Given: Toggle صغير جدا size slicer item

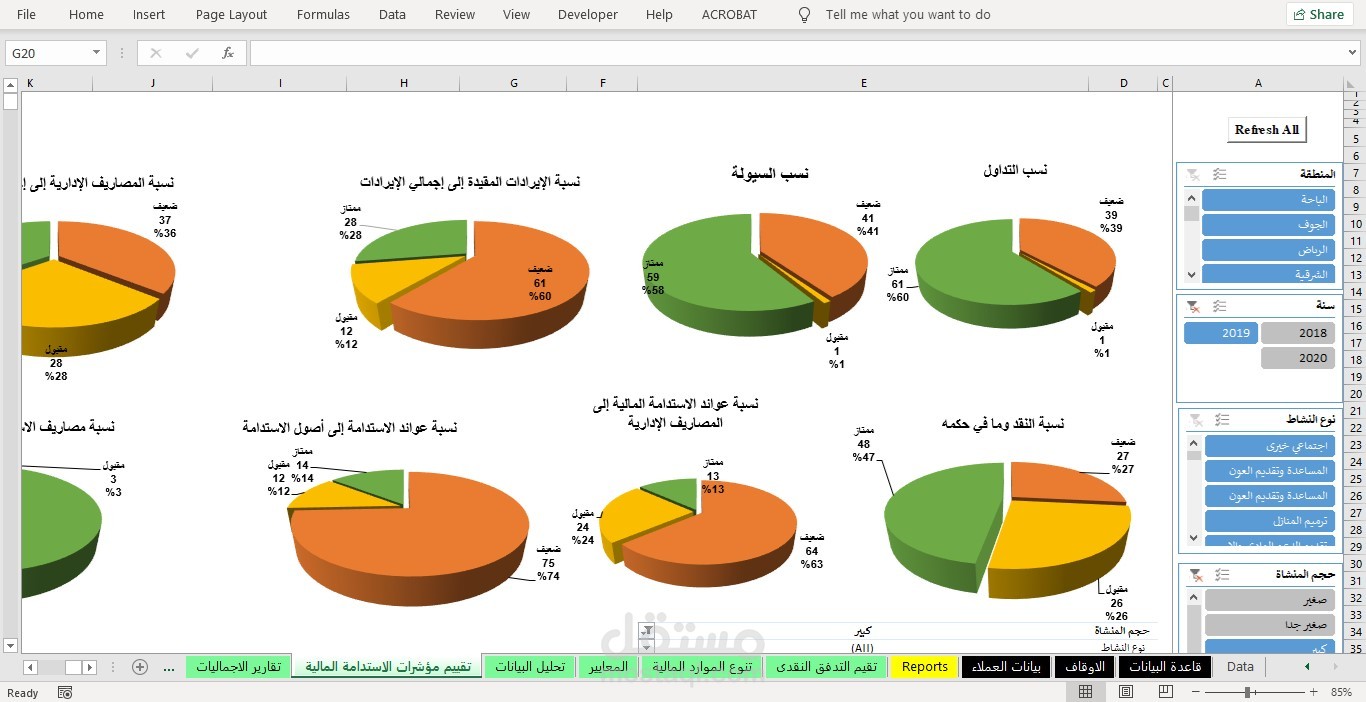Looking at the screenshot, I should pos(1270,625).
